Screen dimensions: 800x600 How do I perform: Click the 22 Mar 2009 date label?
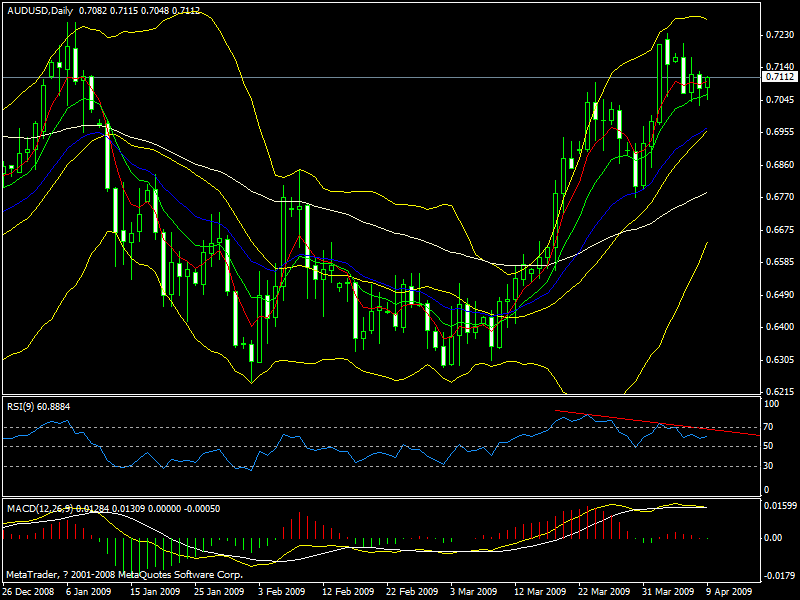(604, 591)
